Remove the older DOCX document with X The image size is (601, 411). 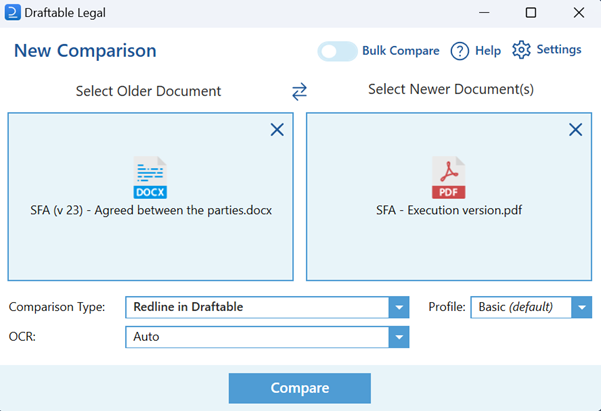(277, 130)
